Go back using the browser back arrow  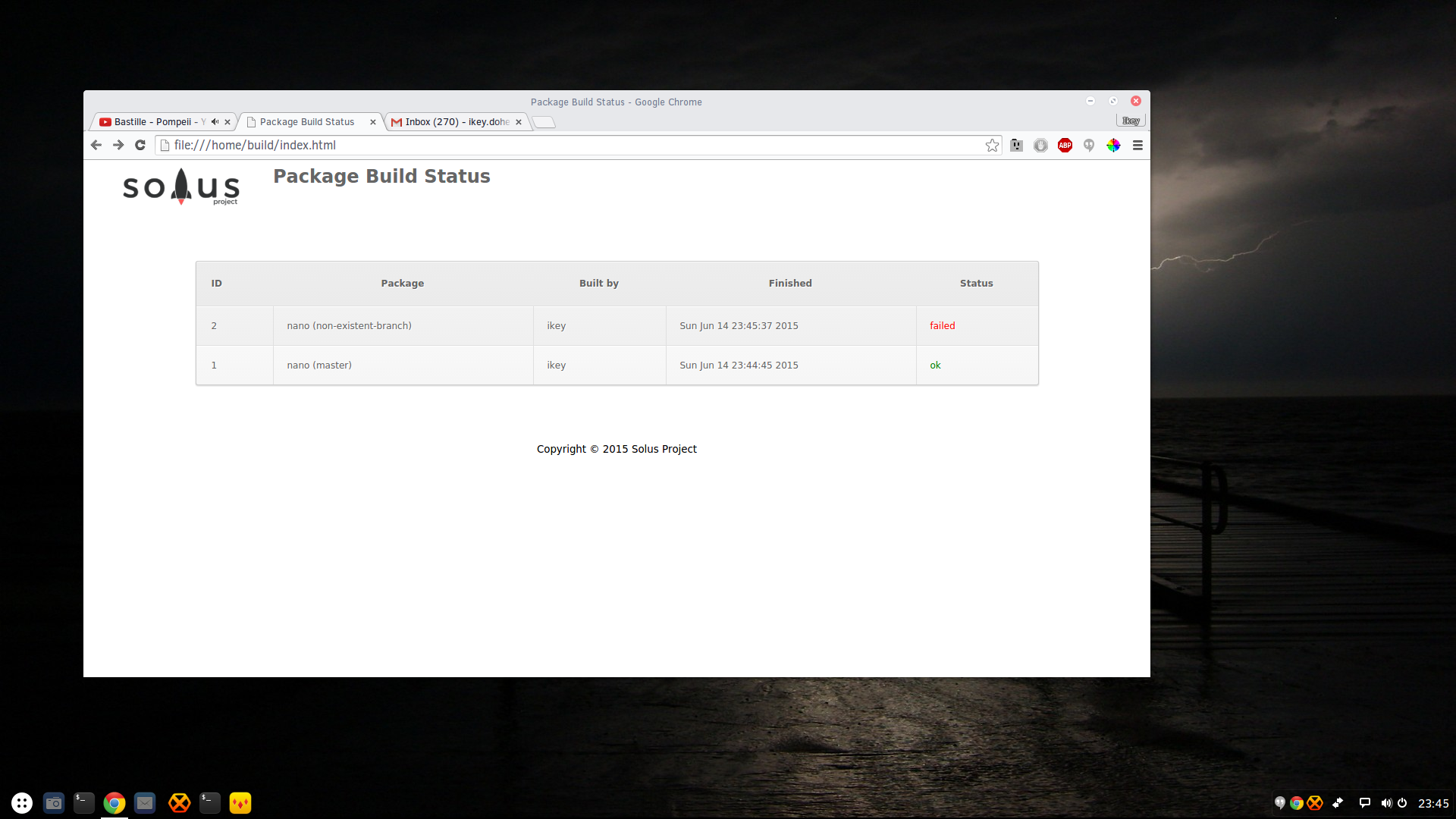point(96,145)
